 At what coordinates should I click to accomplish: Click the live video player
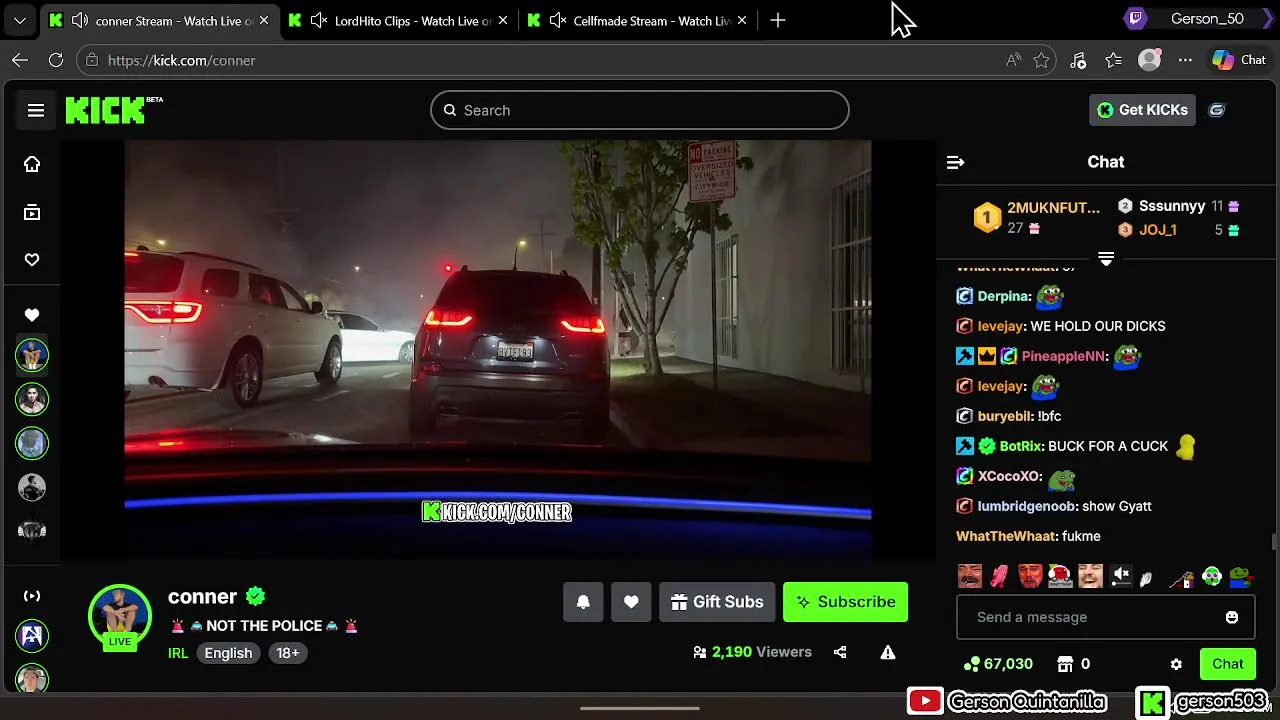point(498,349)
